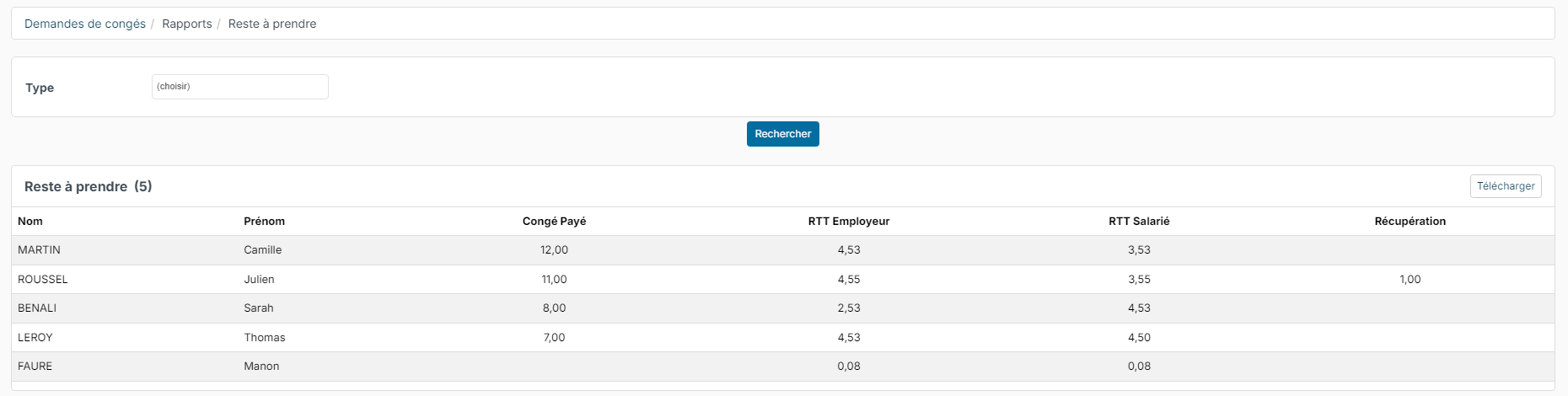
Task: Click MARTIN's RTT Employeur value 4,53
Action: coord(849,250)
